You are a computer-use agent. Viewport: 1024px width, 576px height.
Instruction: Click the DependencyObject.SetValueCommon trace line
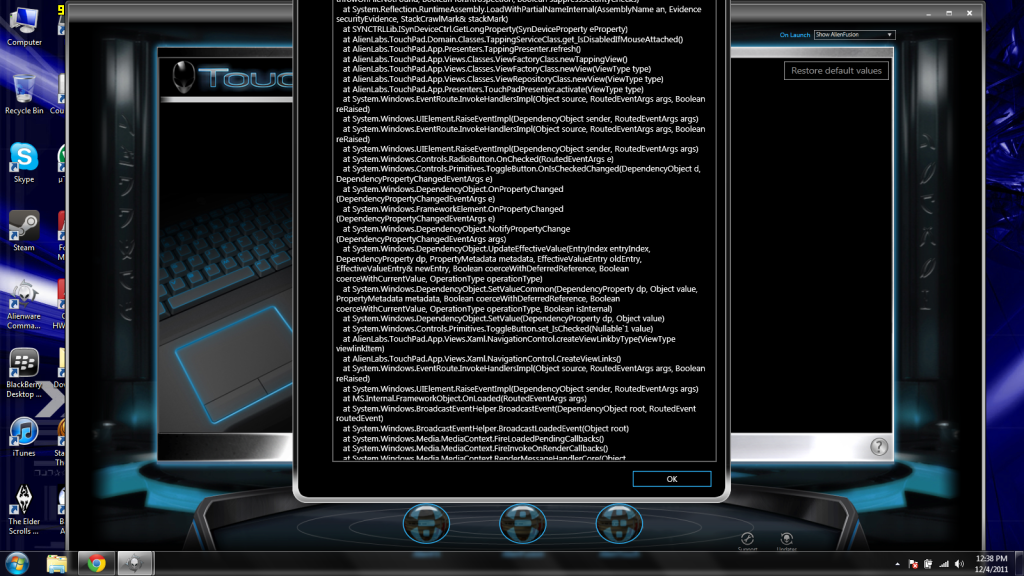click(517, 298)
